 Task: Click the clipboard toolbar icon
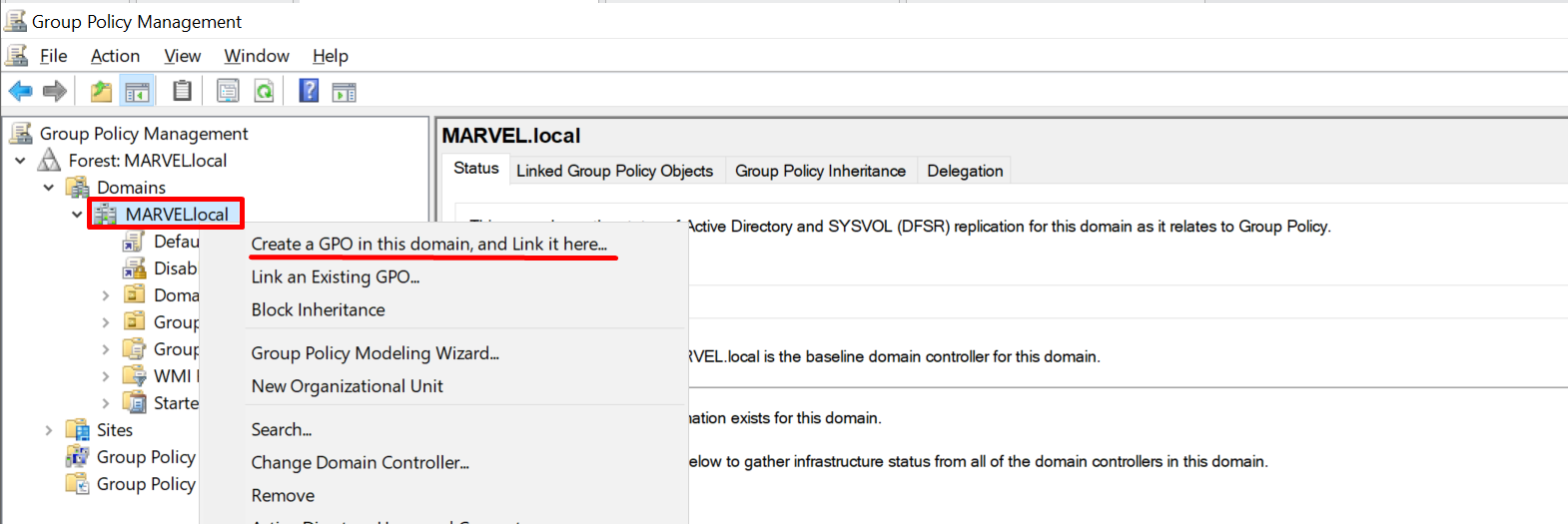(182, 92)
